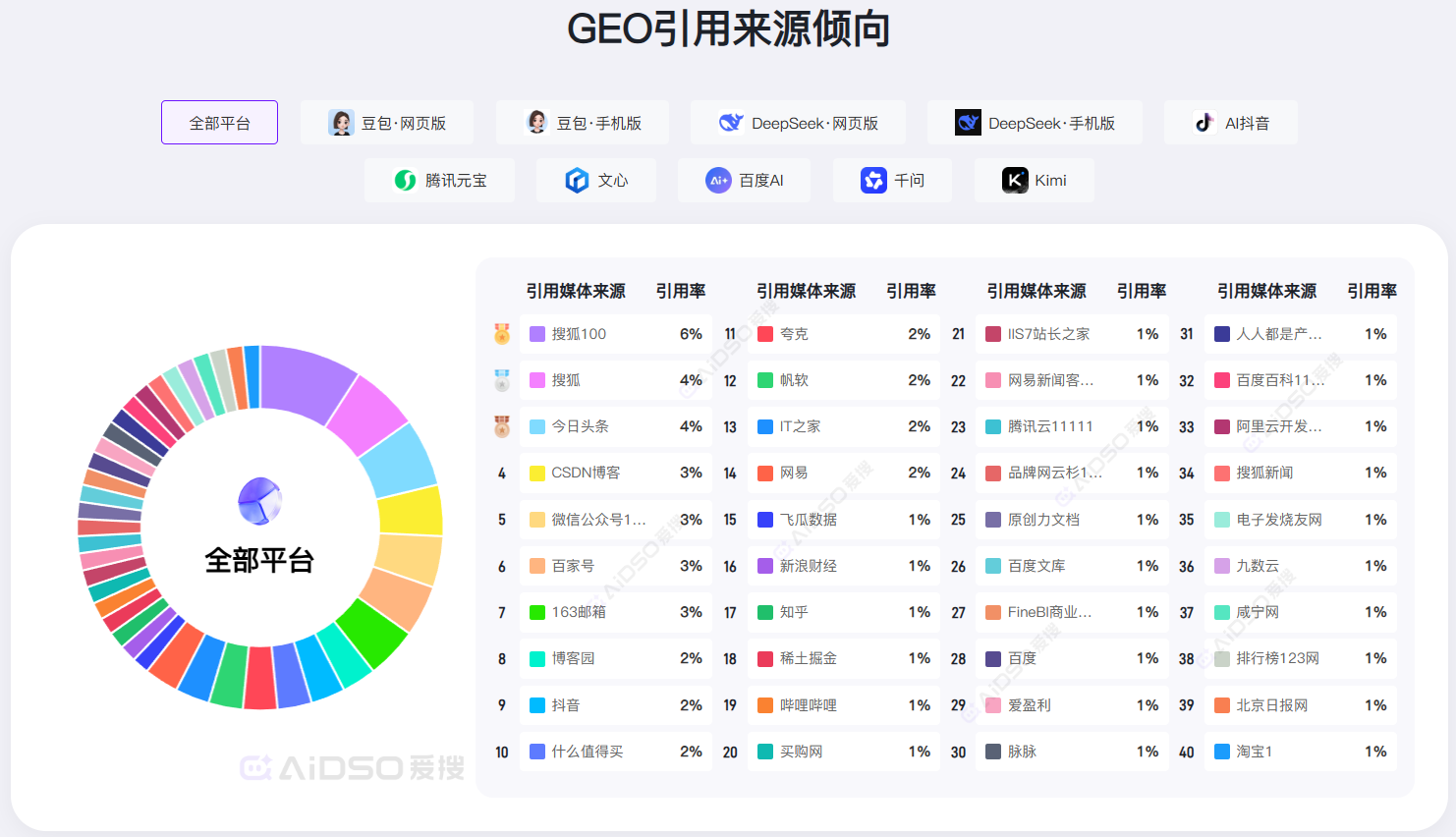Click the AI抖音 TikTok icon
The image size is (1456, 837).
[1204, 123]
